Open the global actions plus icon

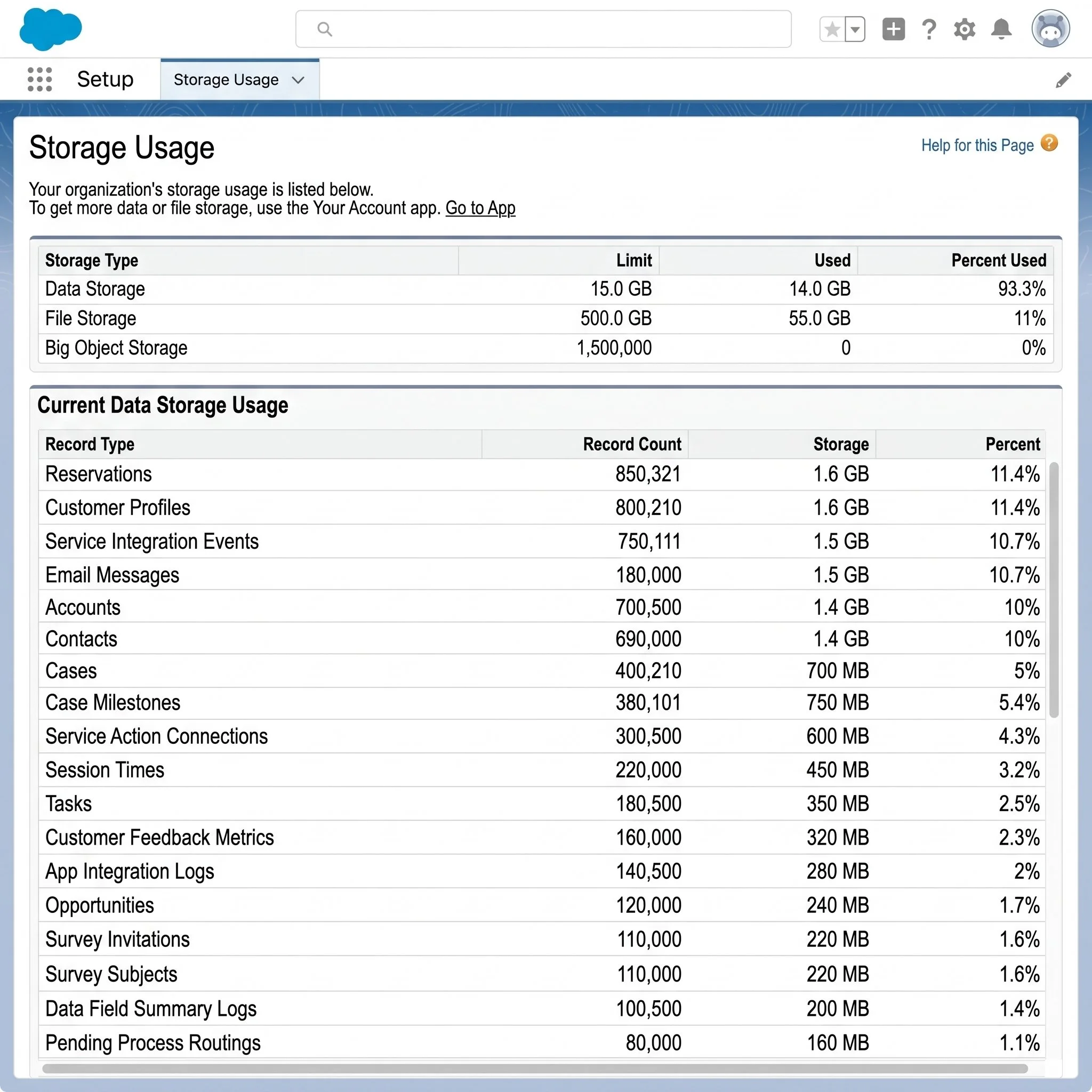[x=894, y=29]
